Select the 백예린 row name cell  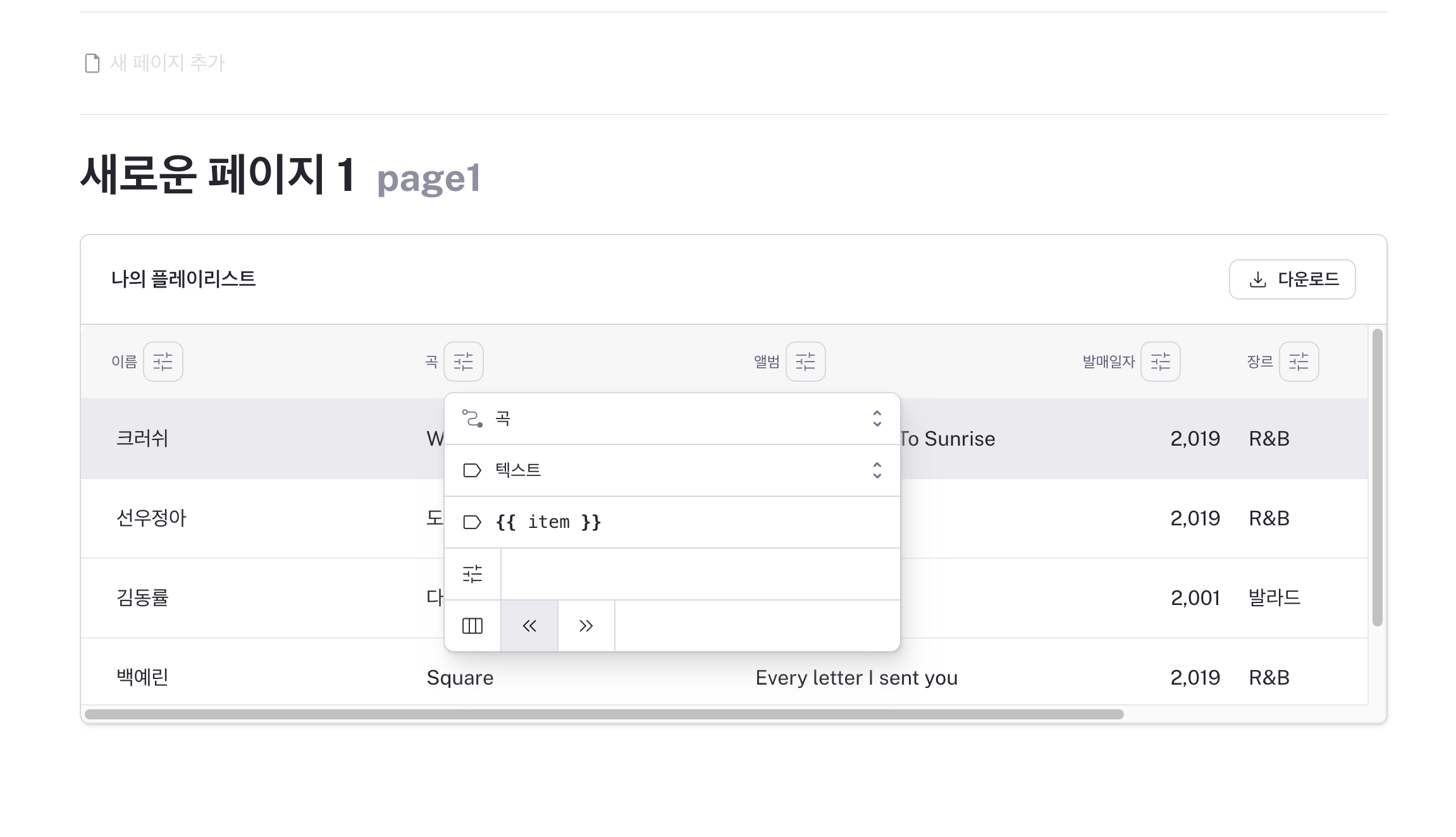pyautogui.click(x=142, y=678)
